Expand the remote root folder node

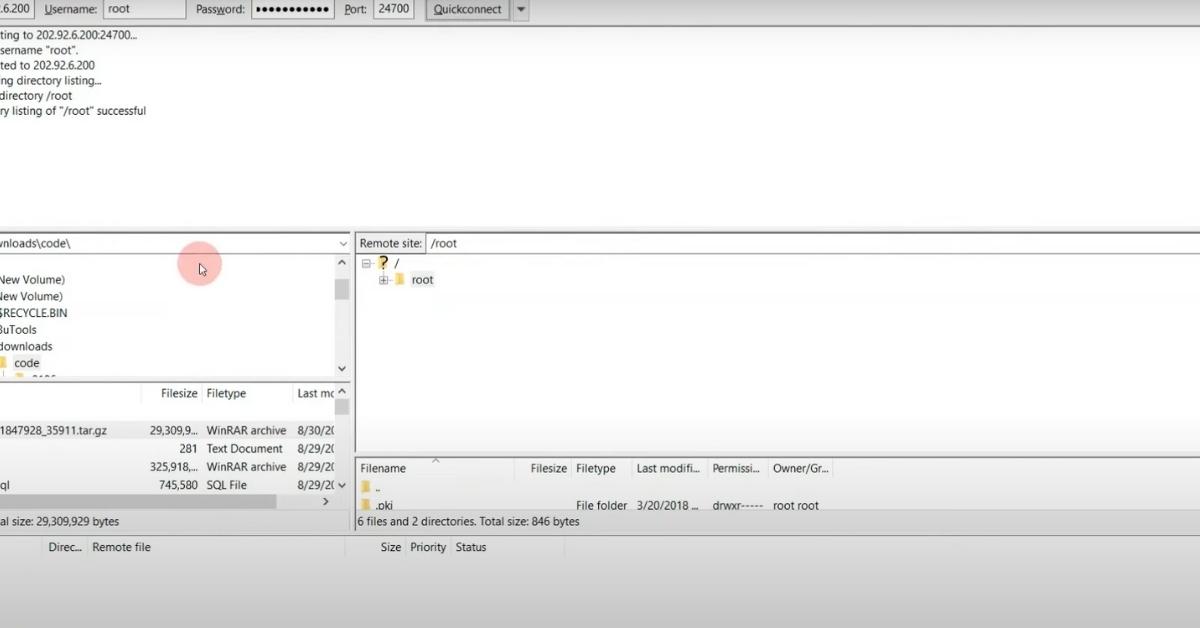click(384, 280)
